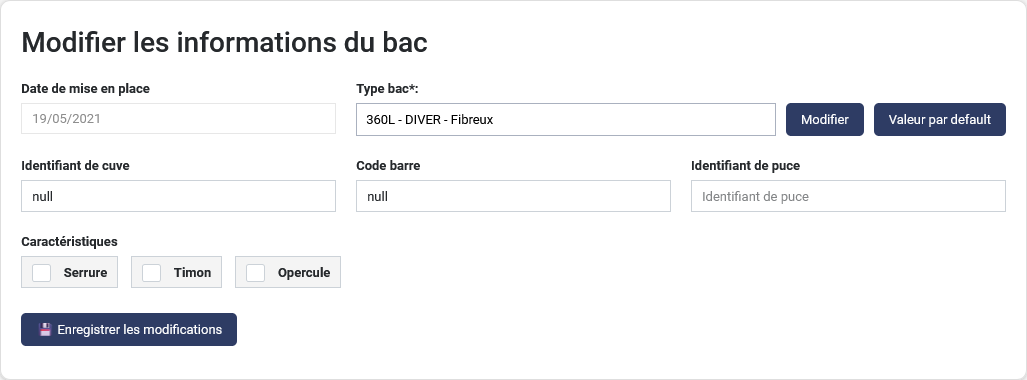This screenshot has width=1027, height=380.
Task: Save with Enregistrer les modifications text
Action: click(140, 330)
